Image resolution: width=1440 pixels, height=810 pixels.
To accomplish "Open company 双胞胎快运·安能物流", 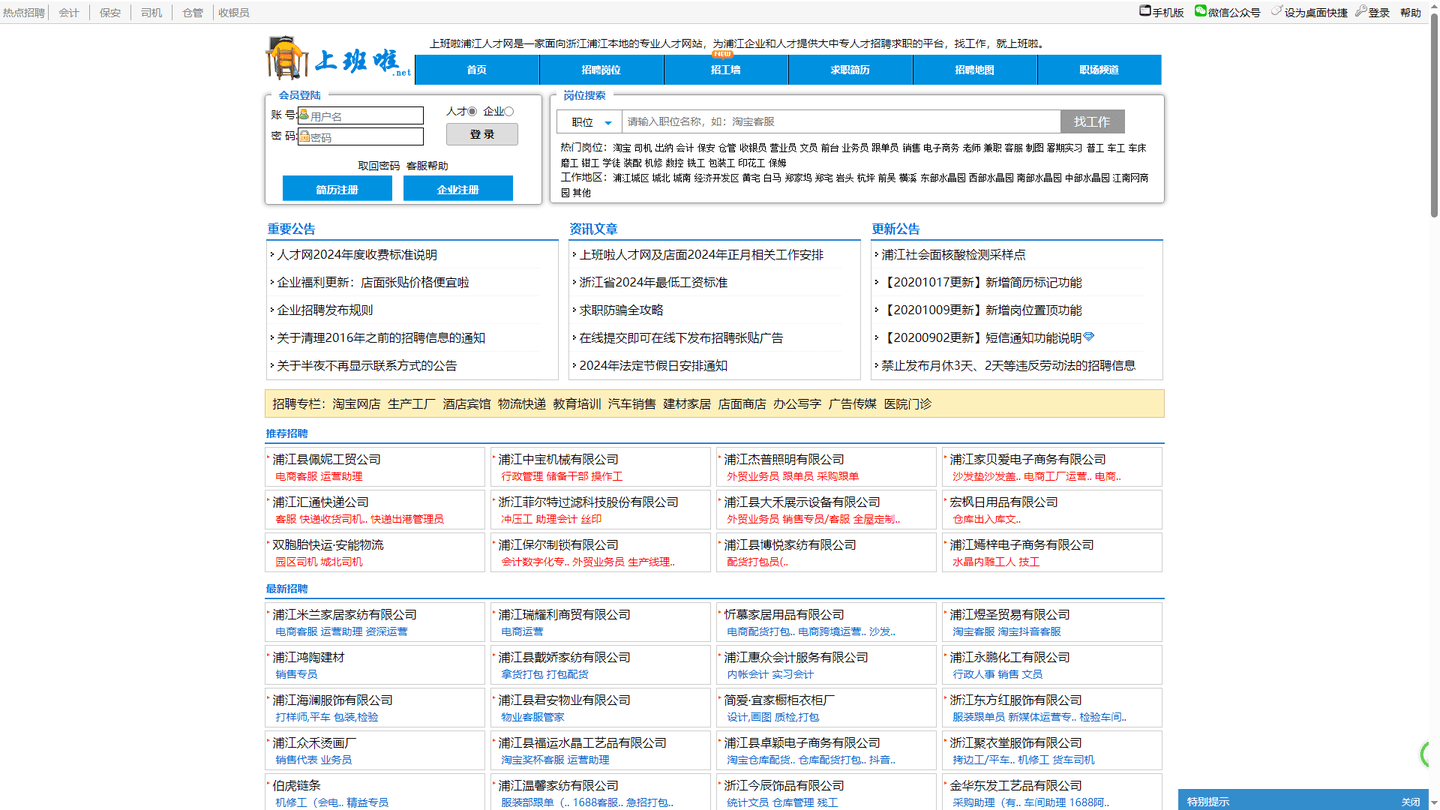I will point(328,545).
